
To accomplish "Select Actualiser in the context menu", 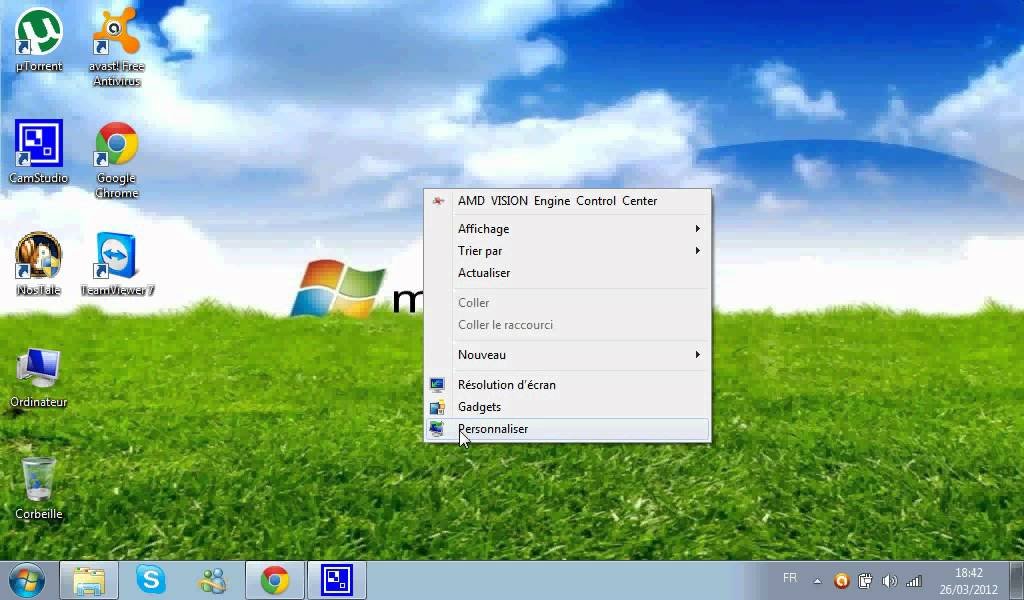I will (484, 273).
